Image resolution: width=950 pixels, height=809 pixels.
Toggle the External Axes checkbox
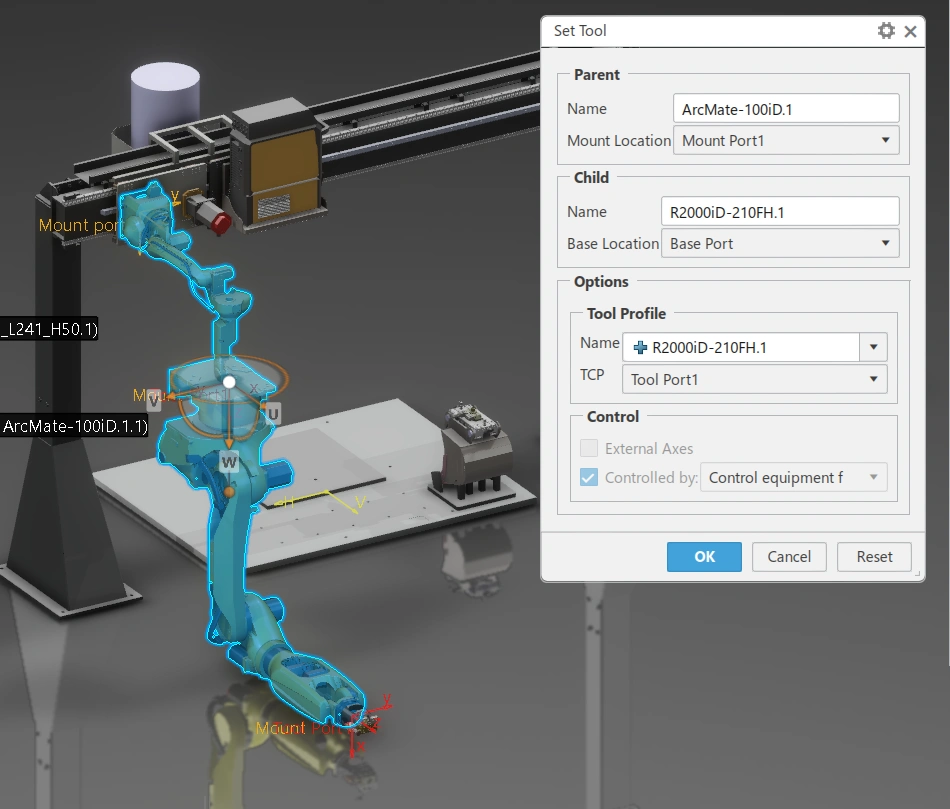point(588,448)
